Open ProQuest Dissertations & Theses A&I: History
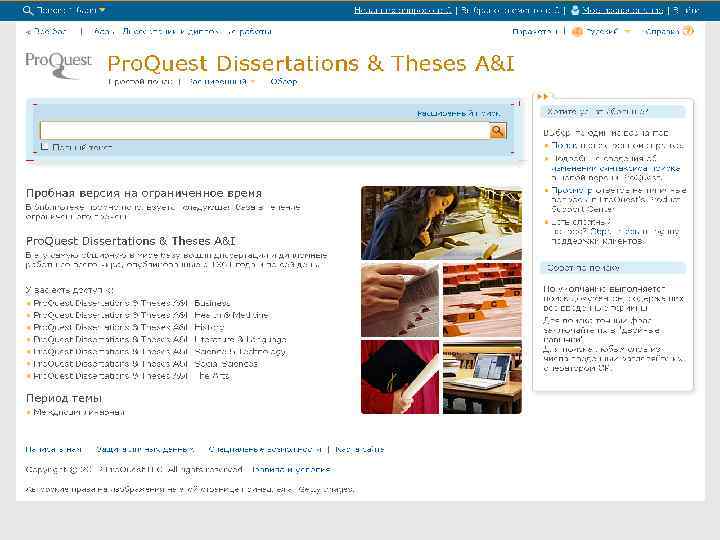 tap(129, 327)
